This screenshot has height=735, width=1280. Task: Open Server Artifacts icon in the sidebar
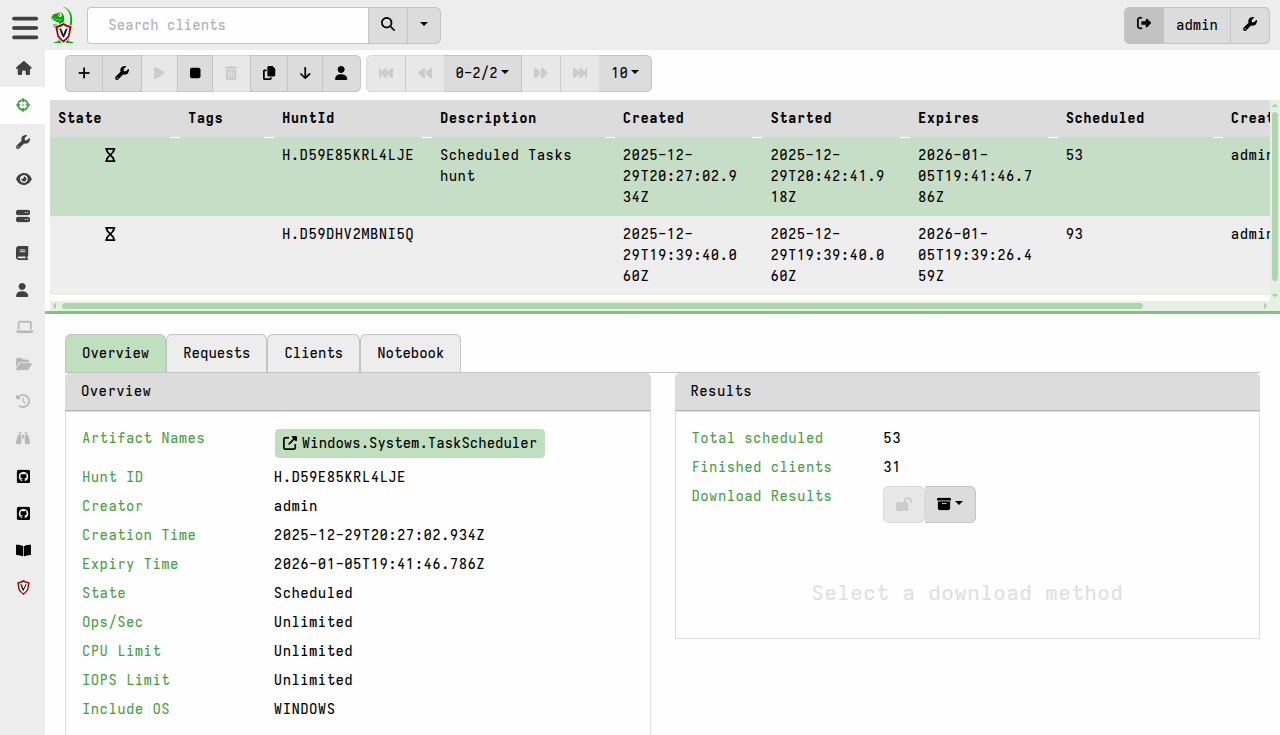click(x=23, y=216)
